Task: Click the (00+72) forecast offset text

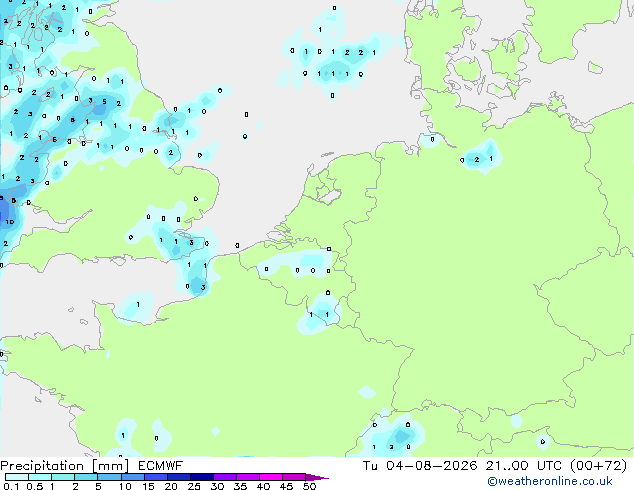Action: click(x=598, y=466)
